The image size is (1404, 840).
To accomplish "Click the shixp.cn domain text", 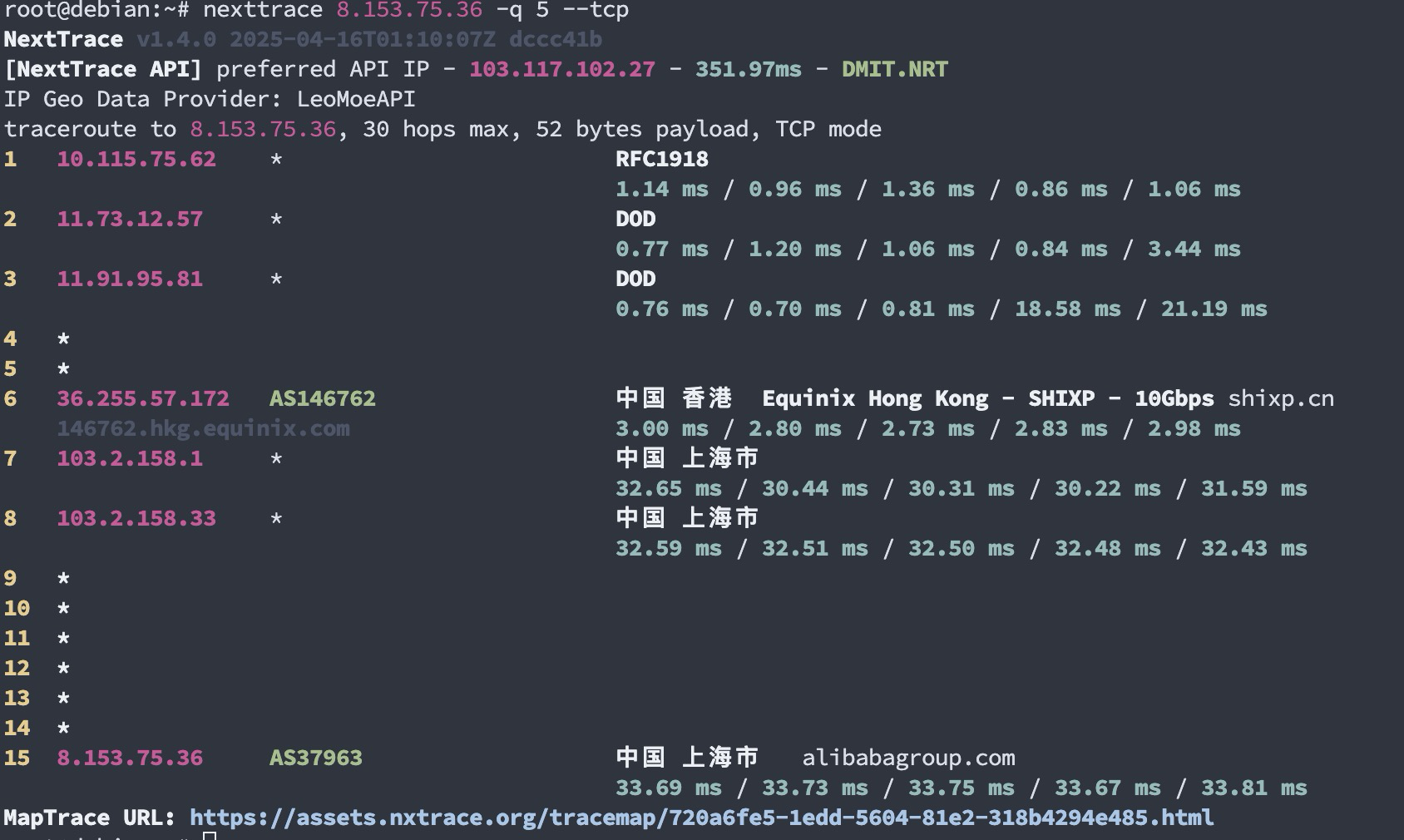I will click(1281, 398).
